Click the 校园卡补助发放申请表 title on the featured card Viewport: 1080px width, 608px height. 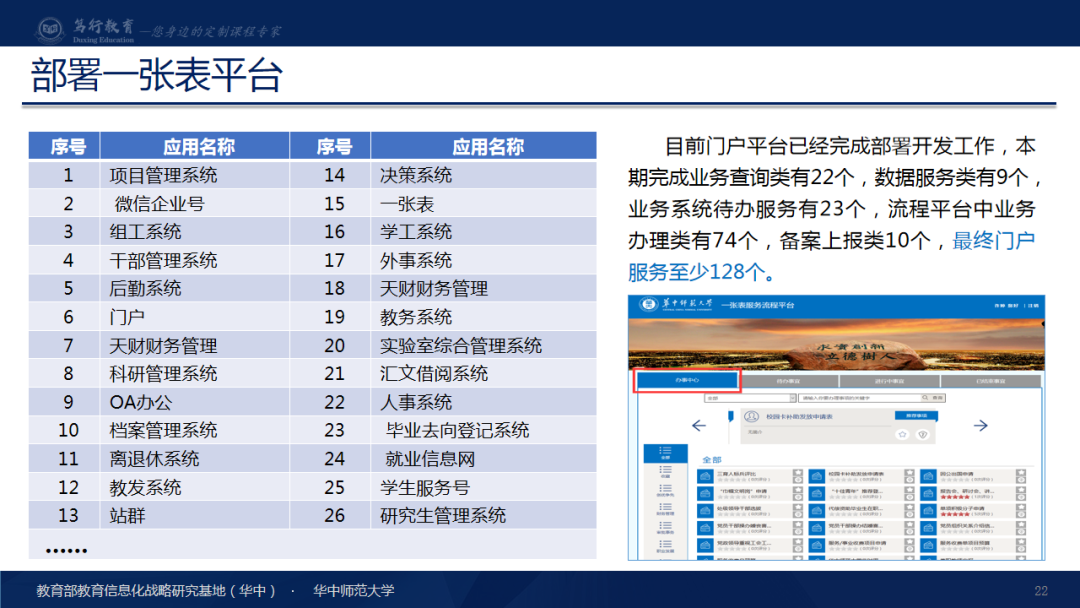tap(799, 417)
